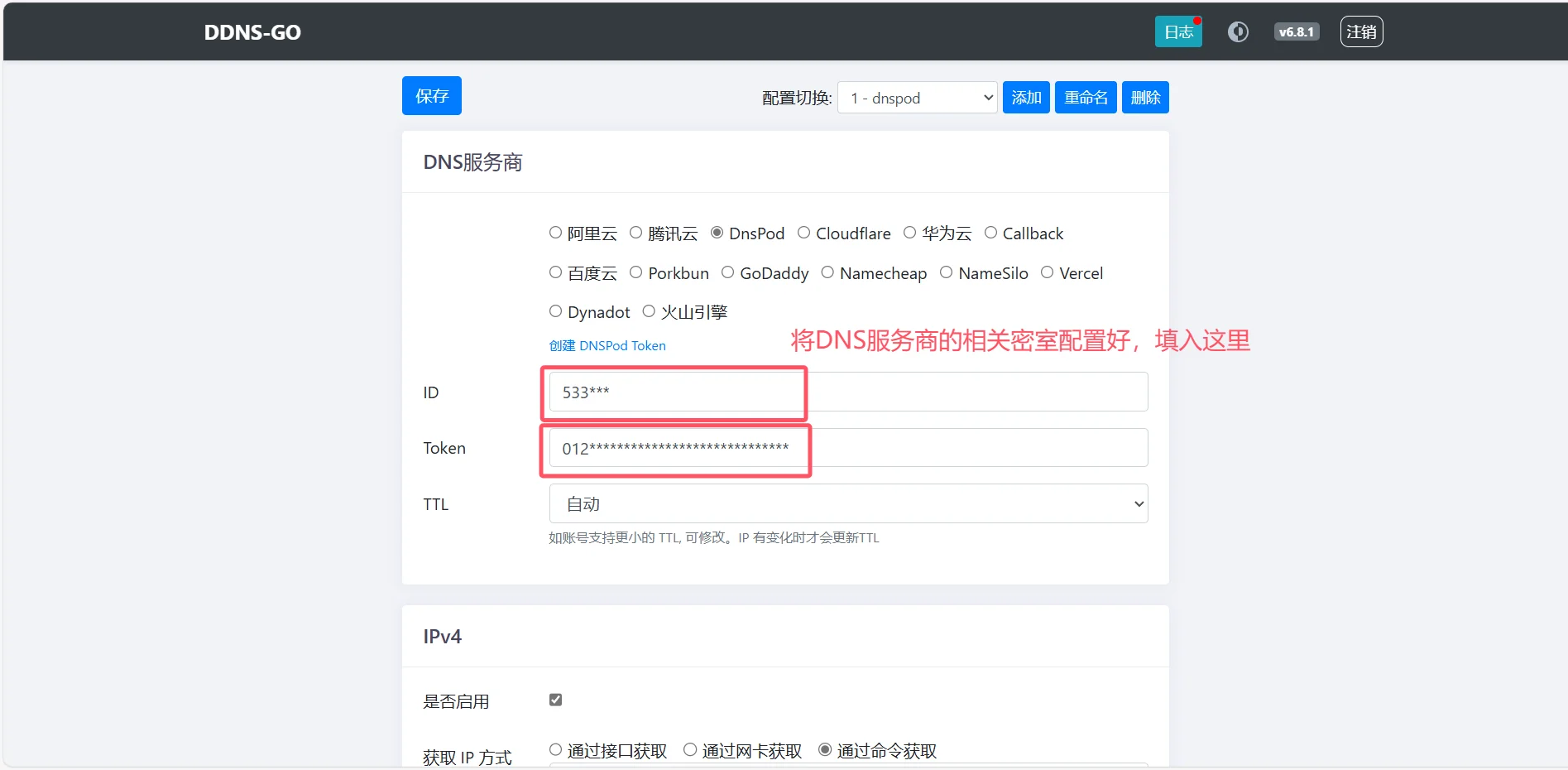Choose Cloudflare as DNS provider
Viewport: 1568px width, 770px height.
803,233
